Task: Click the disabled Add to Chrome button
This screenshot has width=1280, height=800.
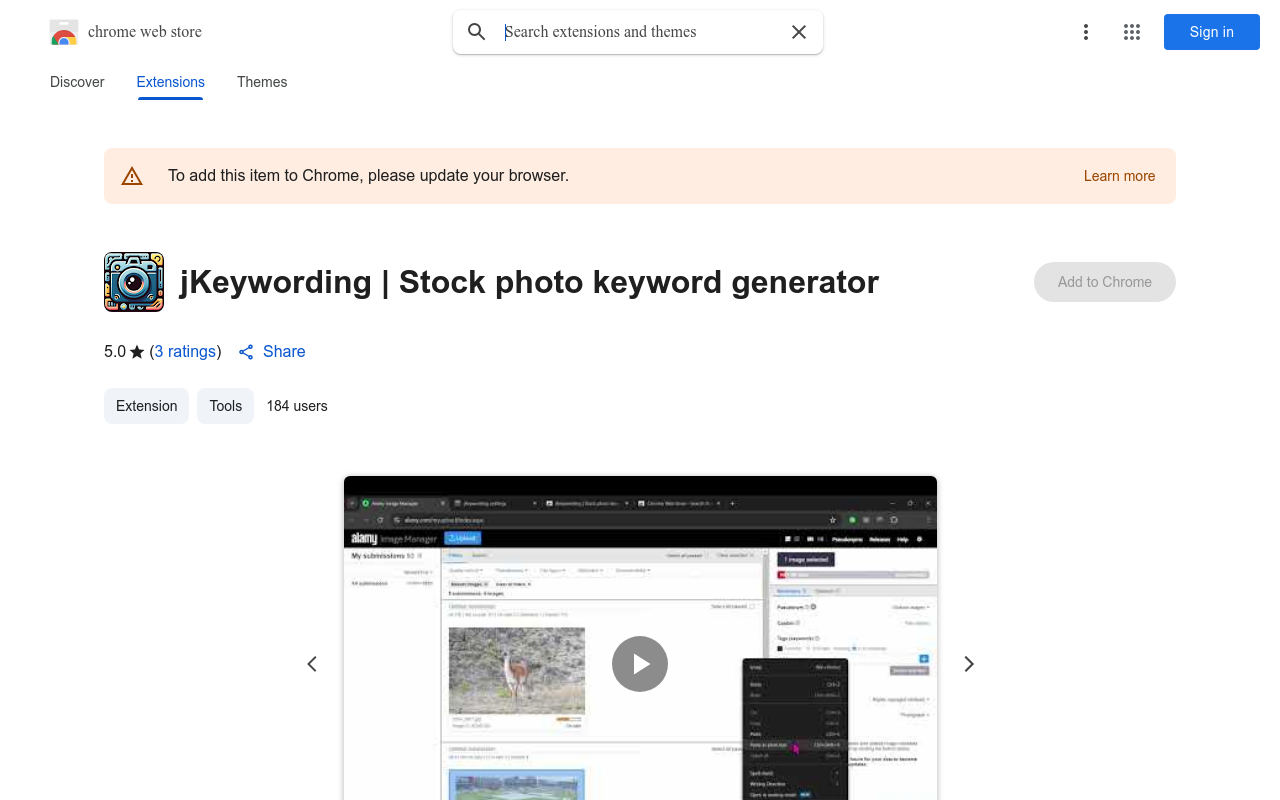Action: click(1105, 282)
